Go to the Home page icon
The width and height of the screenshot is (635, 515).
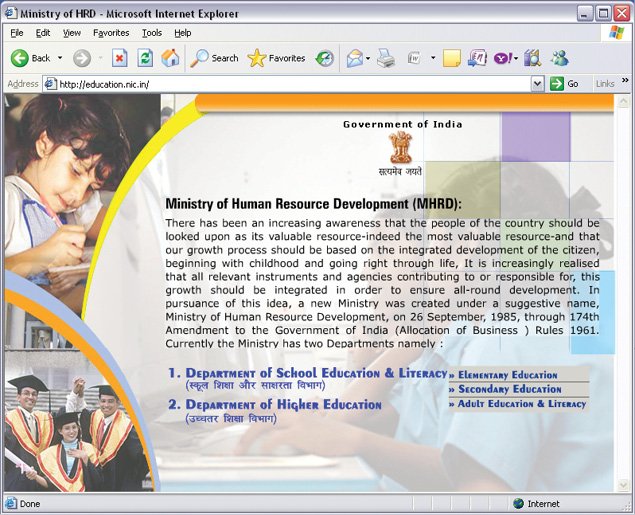tap(170, 58)
